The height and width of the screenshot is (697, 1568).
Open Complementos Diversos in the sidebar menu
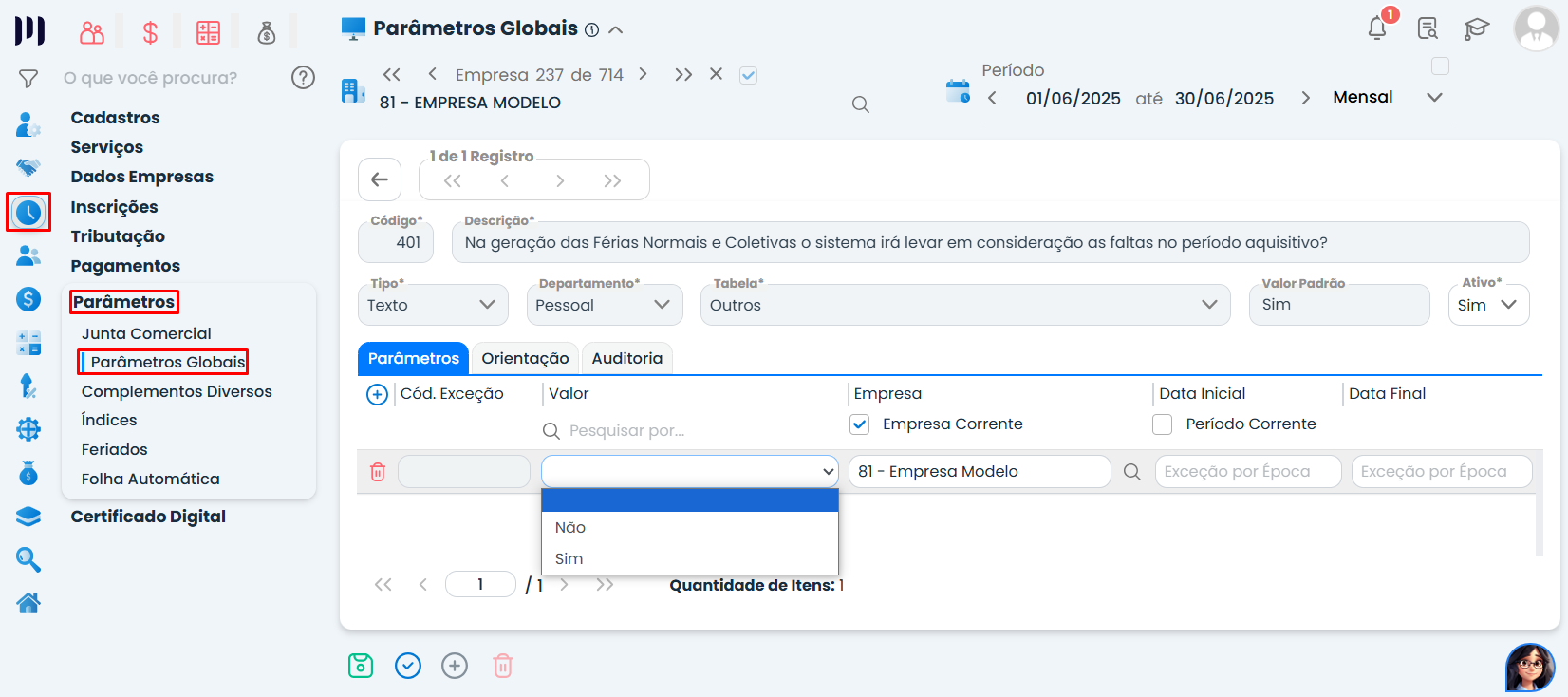[x=177, y=391]
